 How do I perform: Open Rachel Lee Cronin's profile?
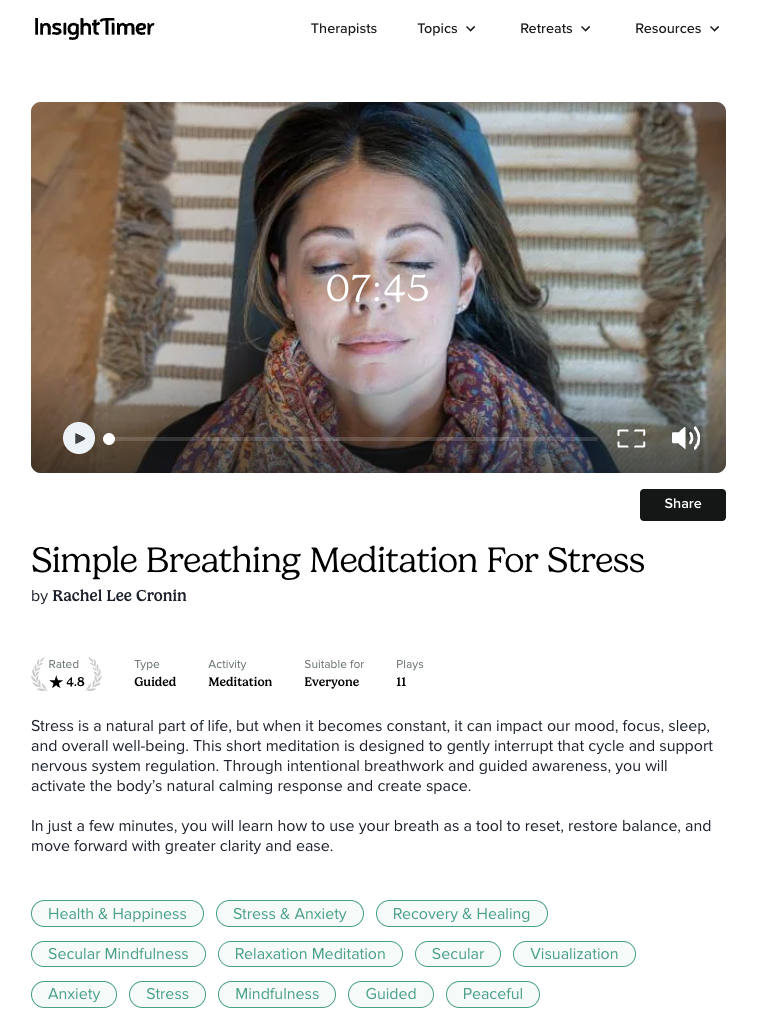coord(119,596)
